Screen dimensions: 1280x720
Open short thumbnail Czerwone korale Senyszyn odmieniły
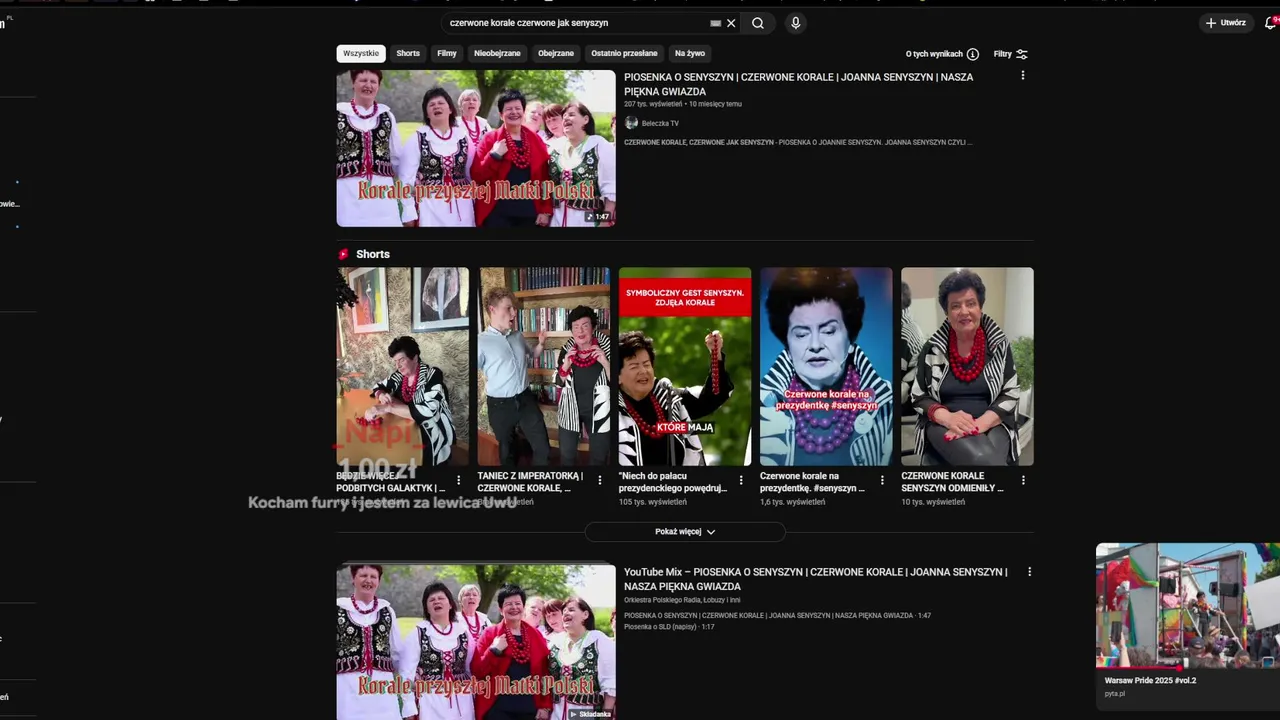coord(967,366)
